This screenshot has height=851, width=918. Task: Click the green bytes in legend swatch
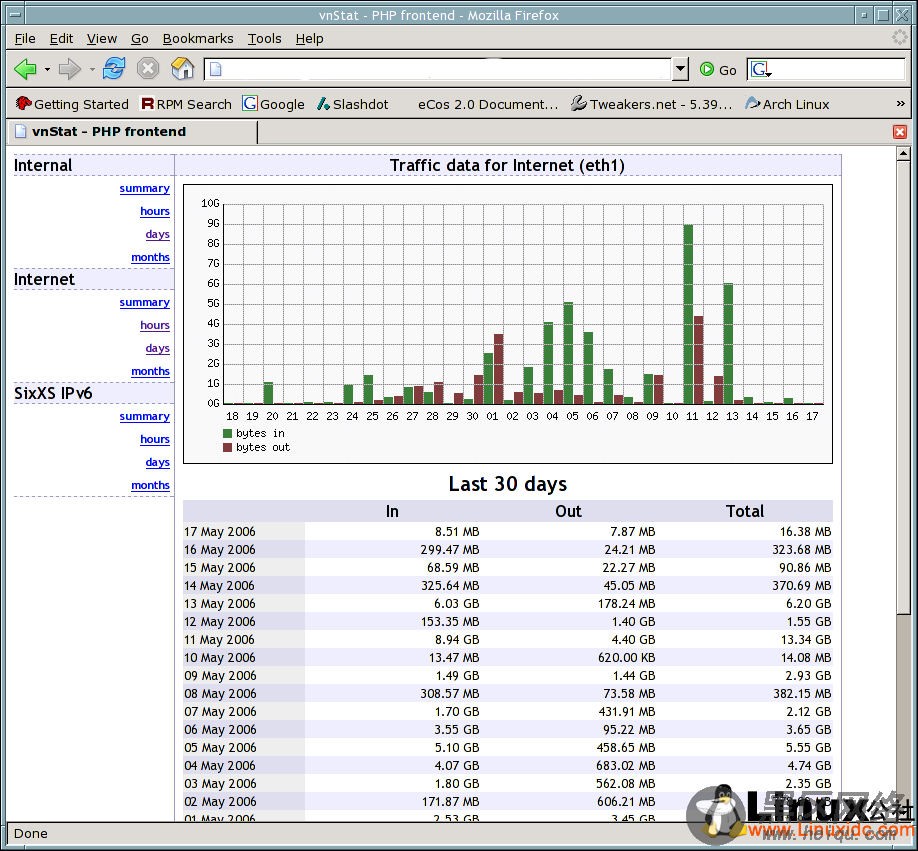pyautogui.click(x=227, y=434)
